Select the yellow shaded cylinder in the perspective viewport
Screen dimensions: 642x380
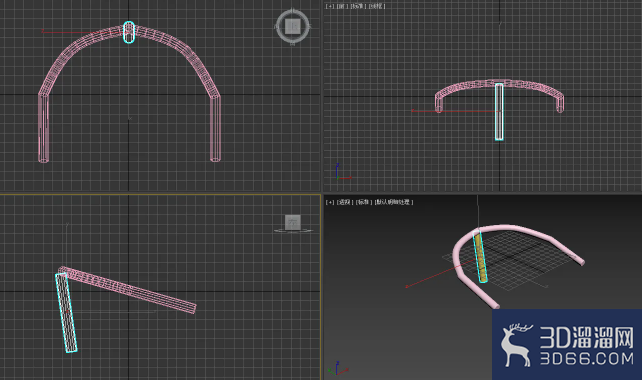point(480,258)
